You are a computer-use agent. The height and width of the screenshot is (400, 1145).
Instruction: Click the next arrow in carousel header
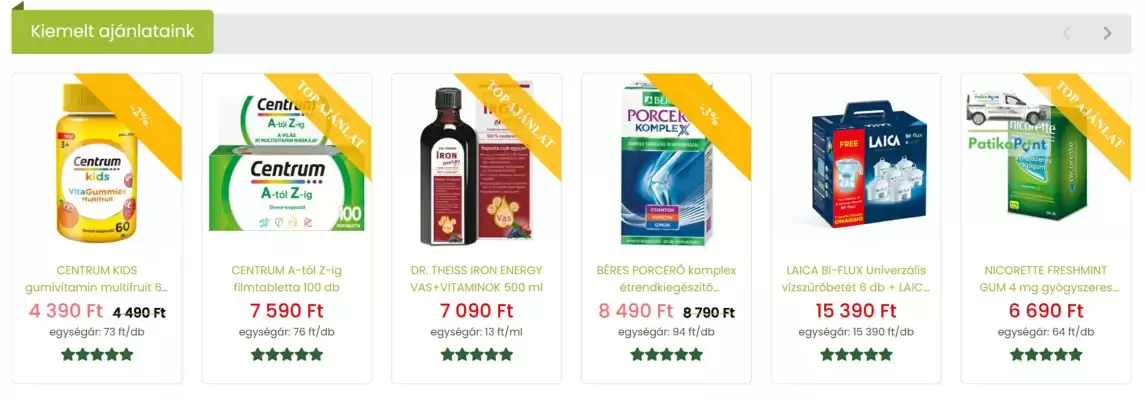(1107, 33)
